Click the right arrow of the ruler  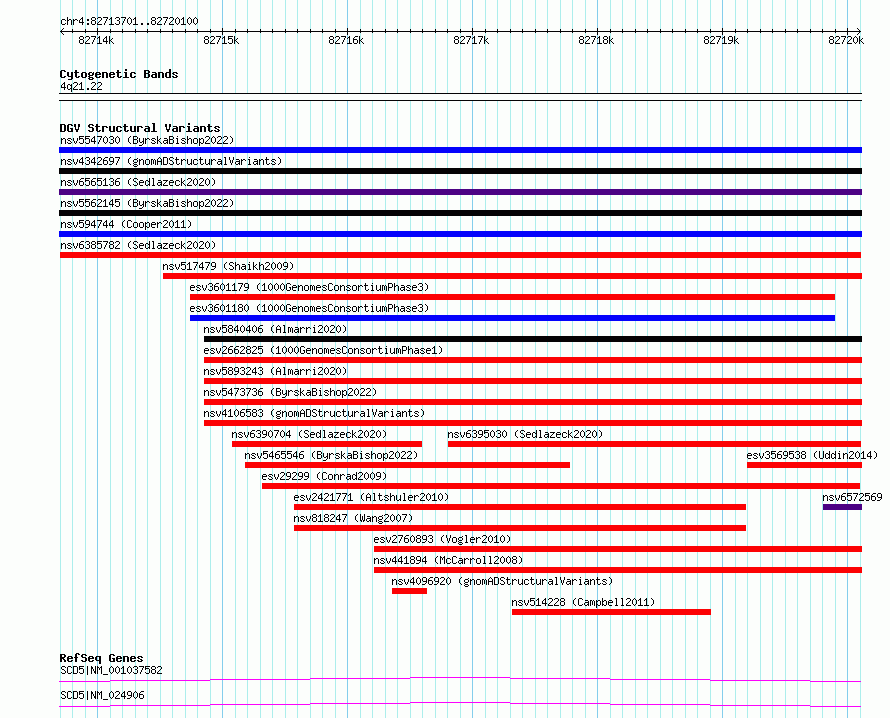[859, 31]
